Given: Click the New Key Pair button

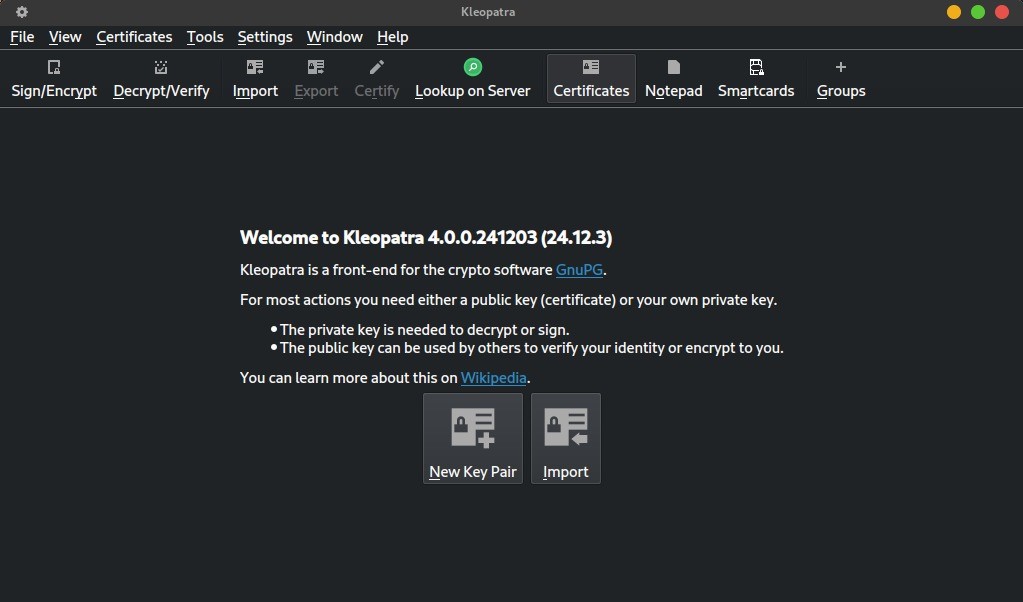Looking at the screenshot, I should (473, 438).
